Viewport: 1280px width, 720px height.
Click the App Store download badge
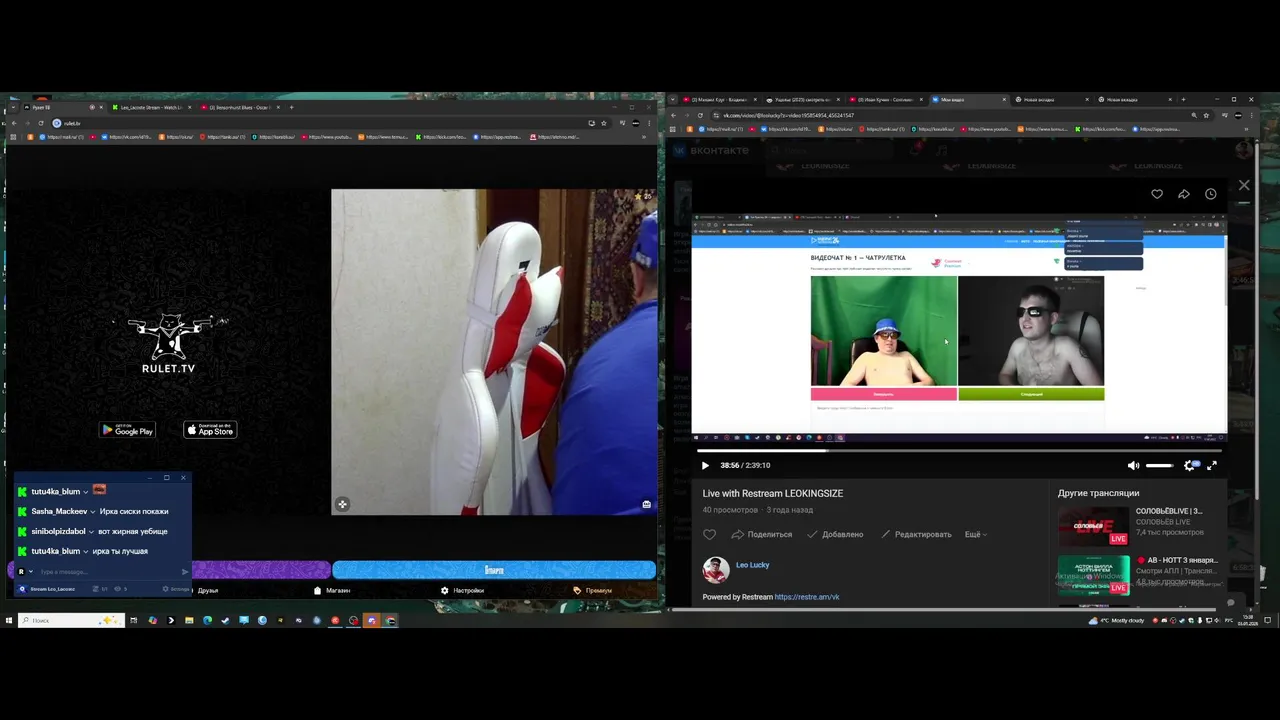(210, 430)
